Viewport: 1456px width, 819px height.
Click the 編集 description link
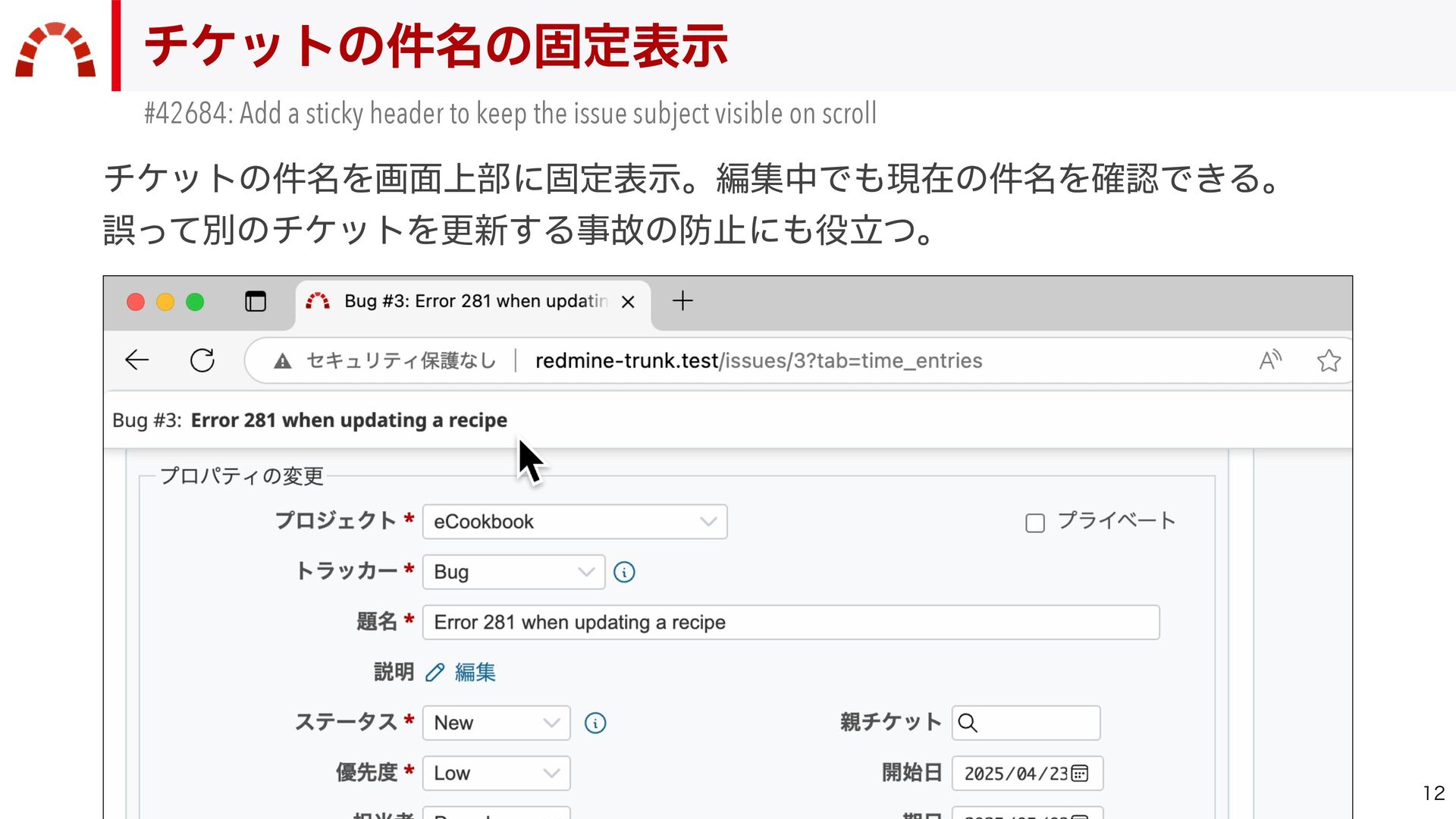[x=475, y=673]
